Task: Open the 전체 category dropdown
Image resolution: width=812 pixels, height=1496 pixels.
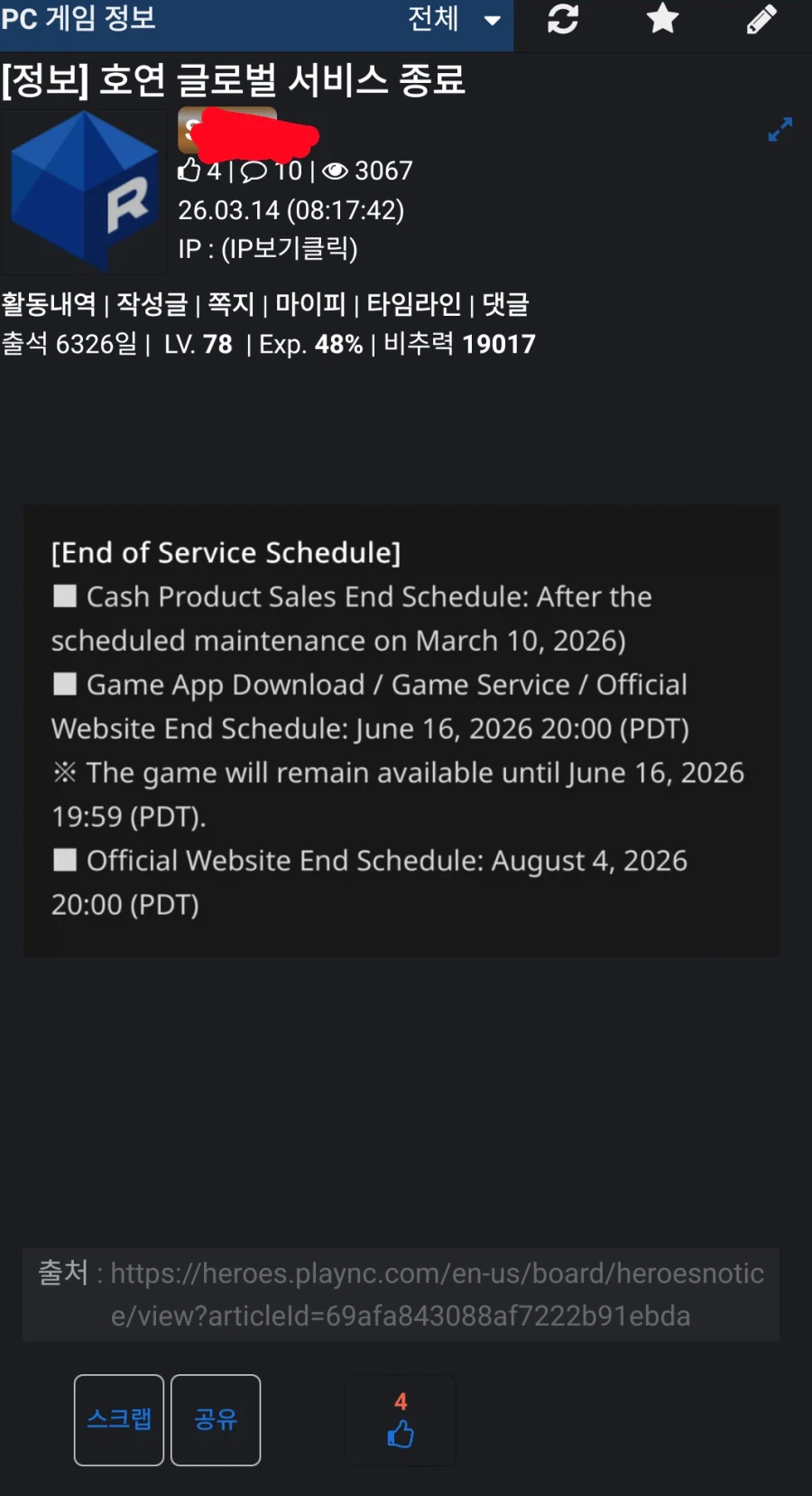Action: (453, 19)
